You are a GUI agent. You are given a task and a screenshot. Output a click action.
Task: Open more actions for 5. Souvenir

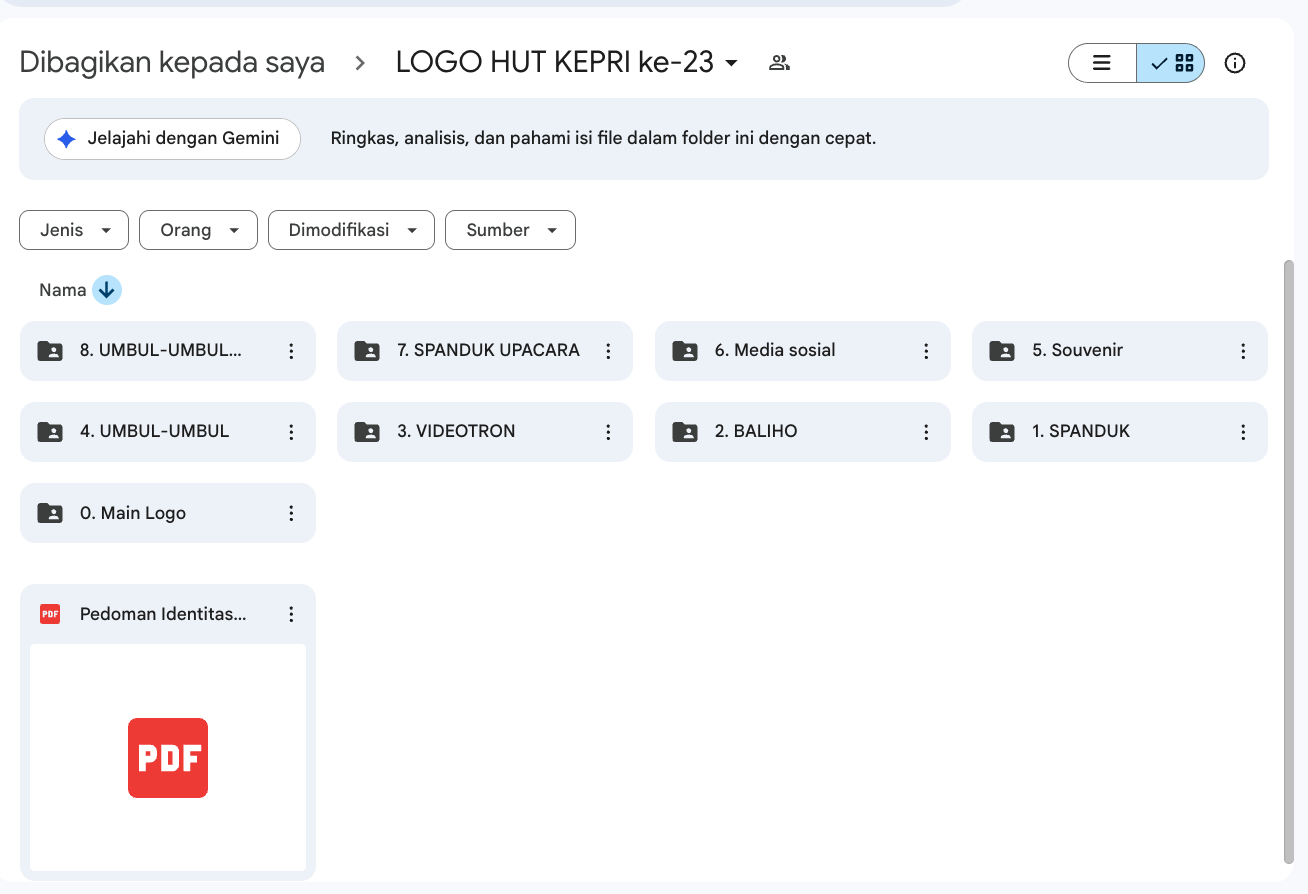[1243, 351]
